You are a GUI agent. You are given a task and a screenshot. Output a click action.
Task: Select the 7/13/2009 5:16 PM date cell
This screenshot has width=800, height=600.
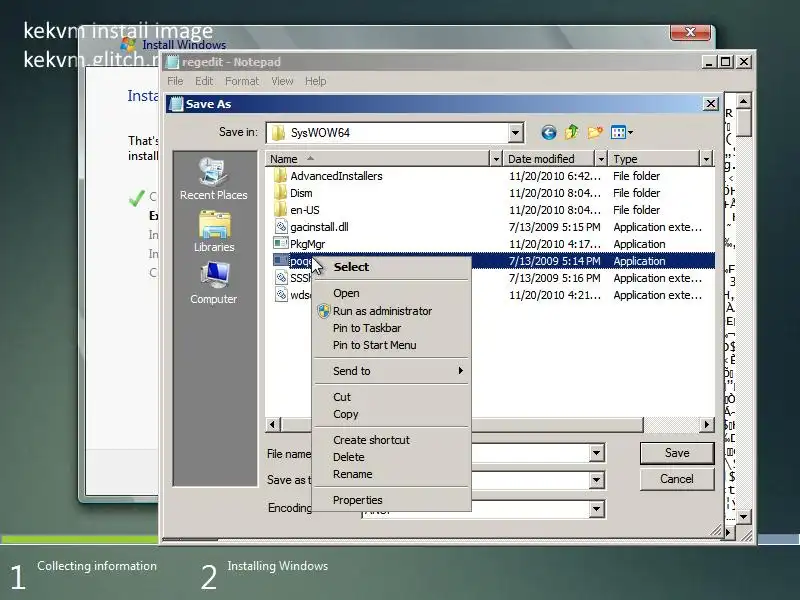[x=555, y=278]
